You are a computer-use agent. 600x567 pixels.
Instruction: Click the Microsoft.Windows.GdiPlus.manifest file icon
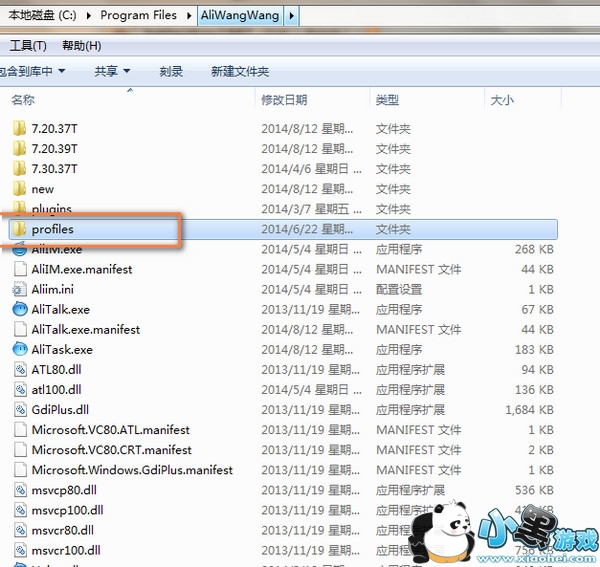[x=20, y=470]
